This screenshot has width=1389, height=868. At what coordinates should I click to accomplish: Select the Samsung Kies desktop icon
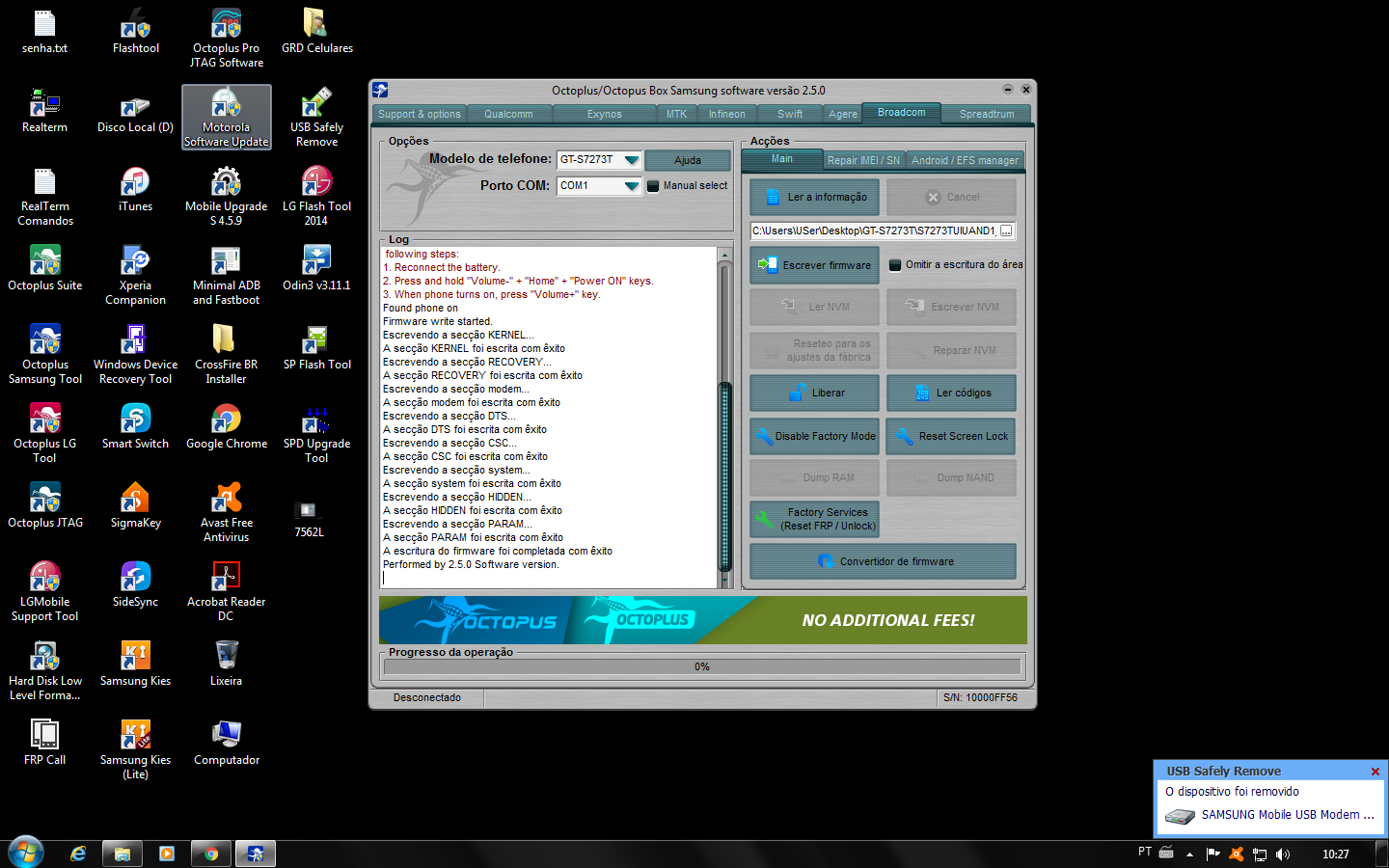[135, 664]
